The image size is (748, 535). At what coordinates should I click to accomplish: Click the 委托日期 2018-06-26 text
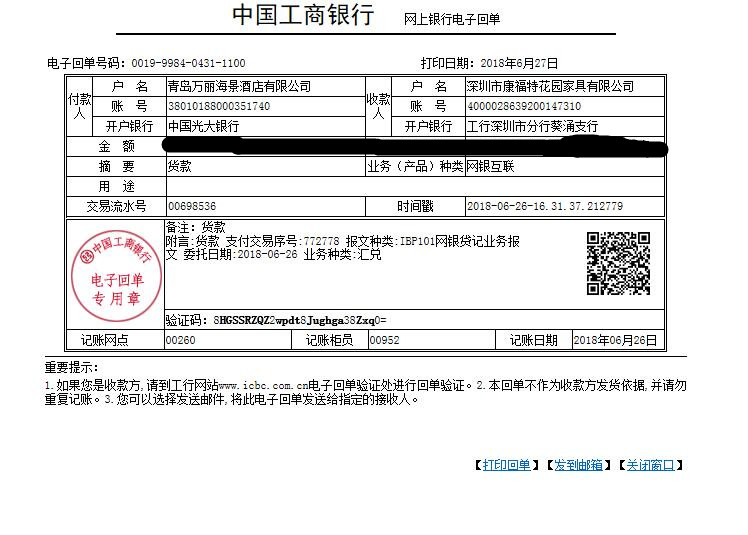click(x=240, y=254)
